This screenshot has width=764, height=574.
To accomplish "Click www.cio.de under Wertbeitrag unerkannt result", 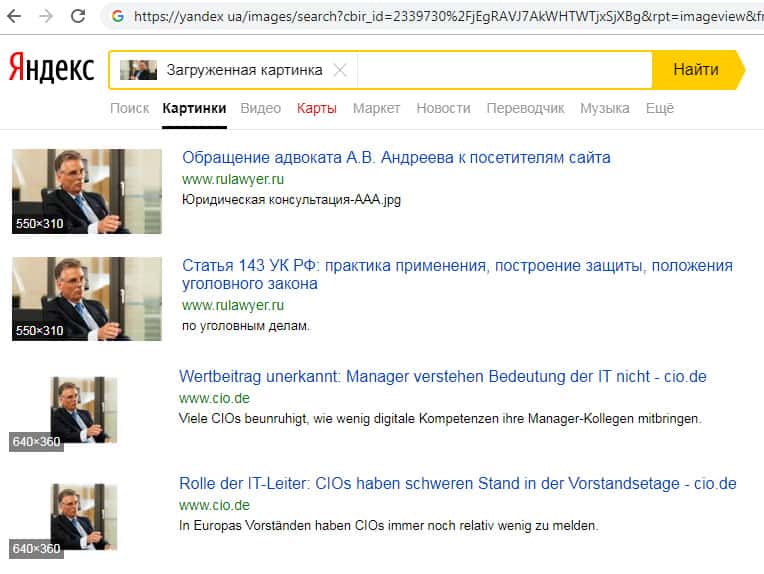I will (x=214, y=398).
